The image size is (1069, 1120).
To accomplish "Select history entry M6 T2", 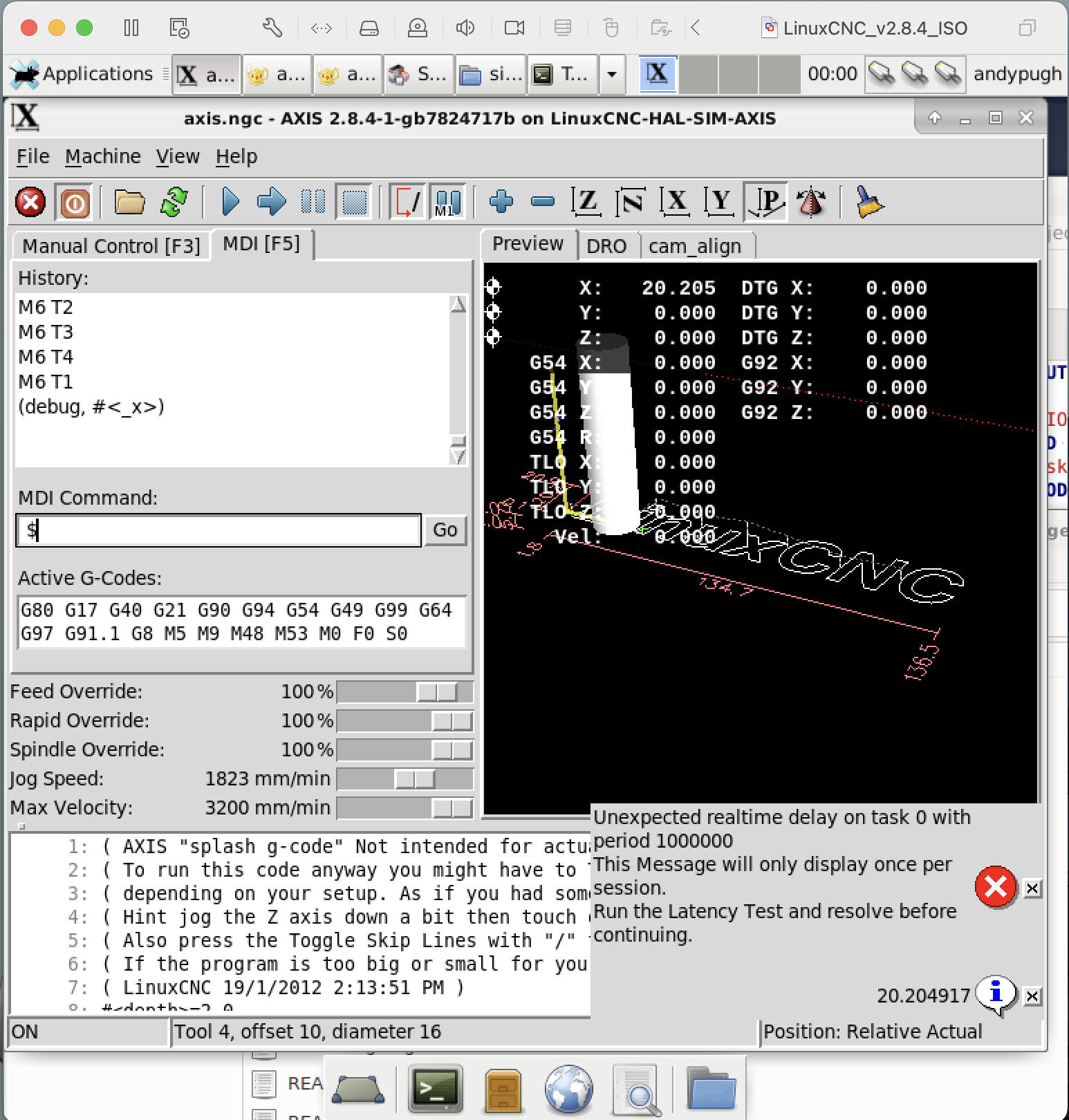I will coord(46,307).
